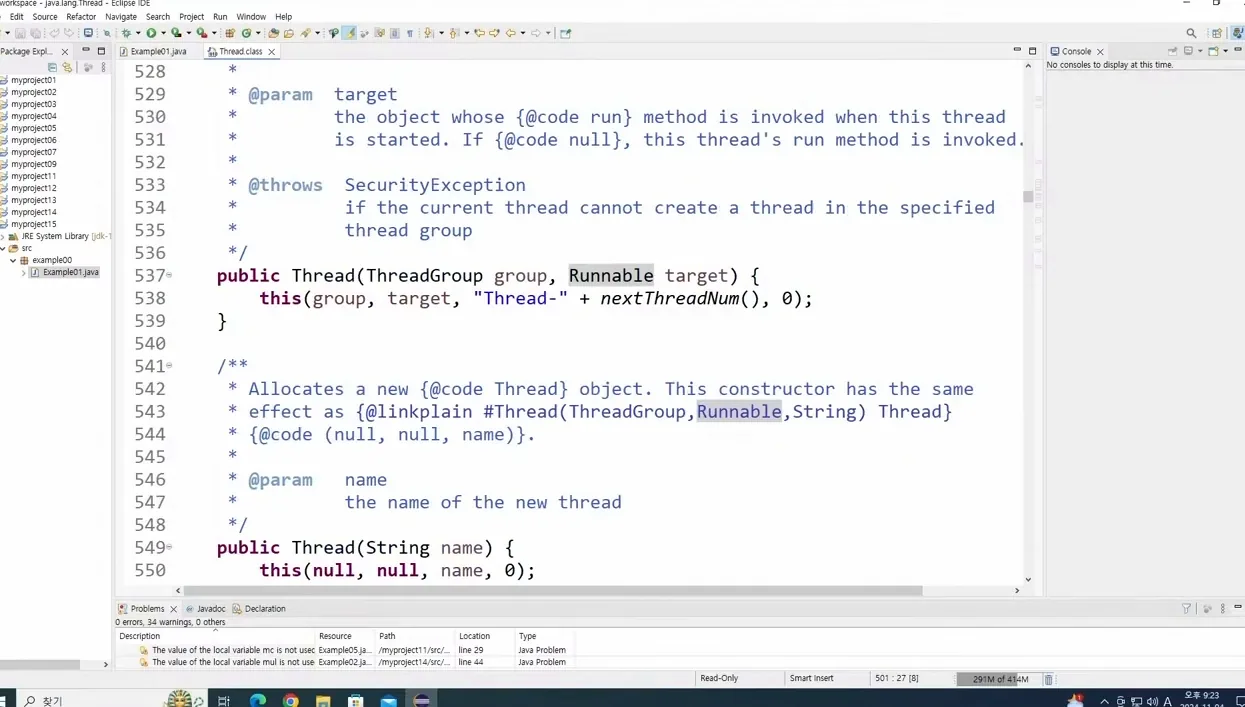The height and width of the screenshot is (707, 1245).
Task: Click the Last Edit Location icon
Action: point(480,33)
